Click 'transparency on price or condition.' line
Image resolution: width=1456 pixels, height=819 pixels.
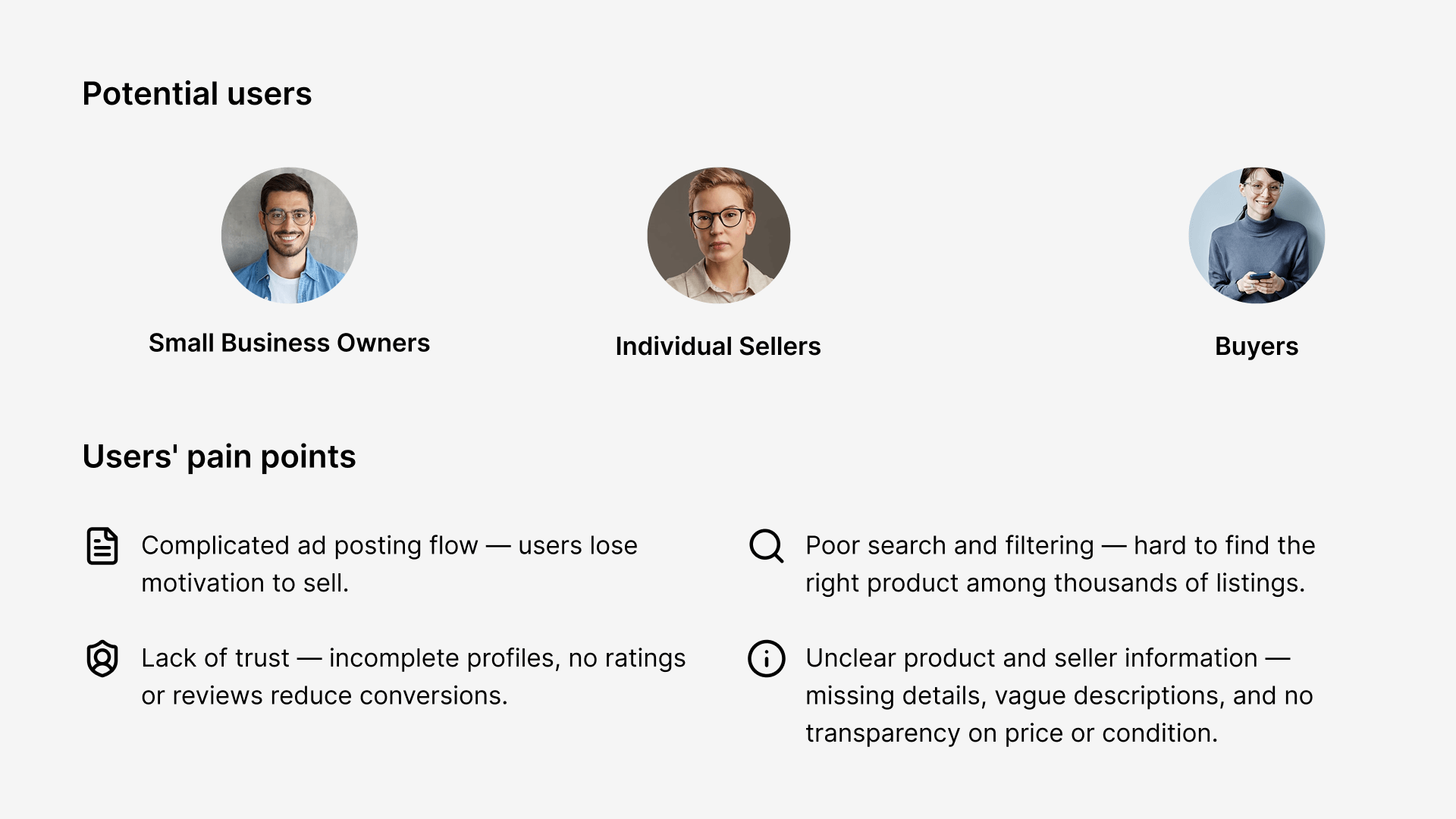(x=1012, y=733)
